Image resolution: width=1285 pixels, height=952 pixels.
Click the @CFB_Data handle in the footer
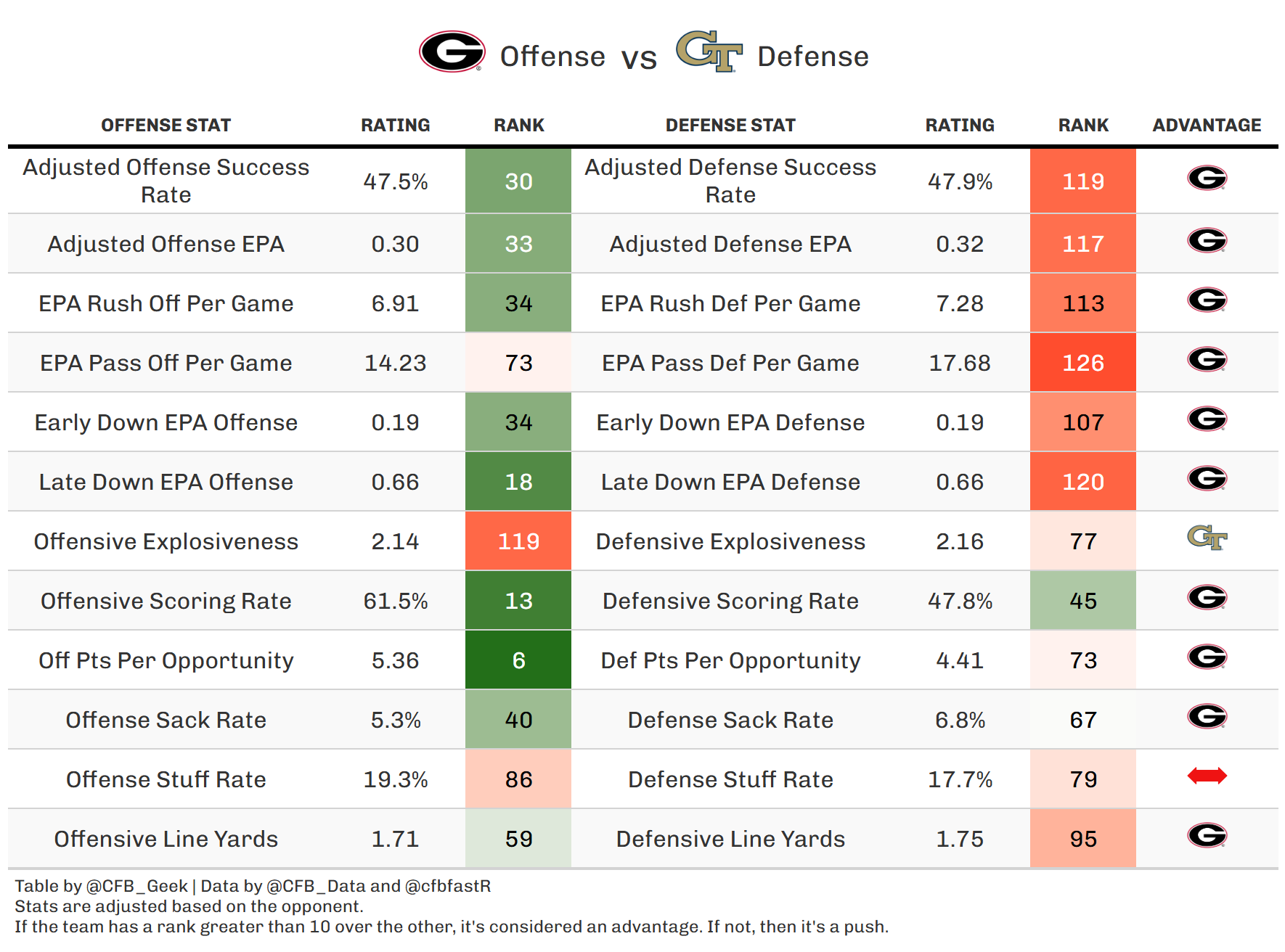(316, 886)
